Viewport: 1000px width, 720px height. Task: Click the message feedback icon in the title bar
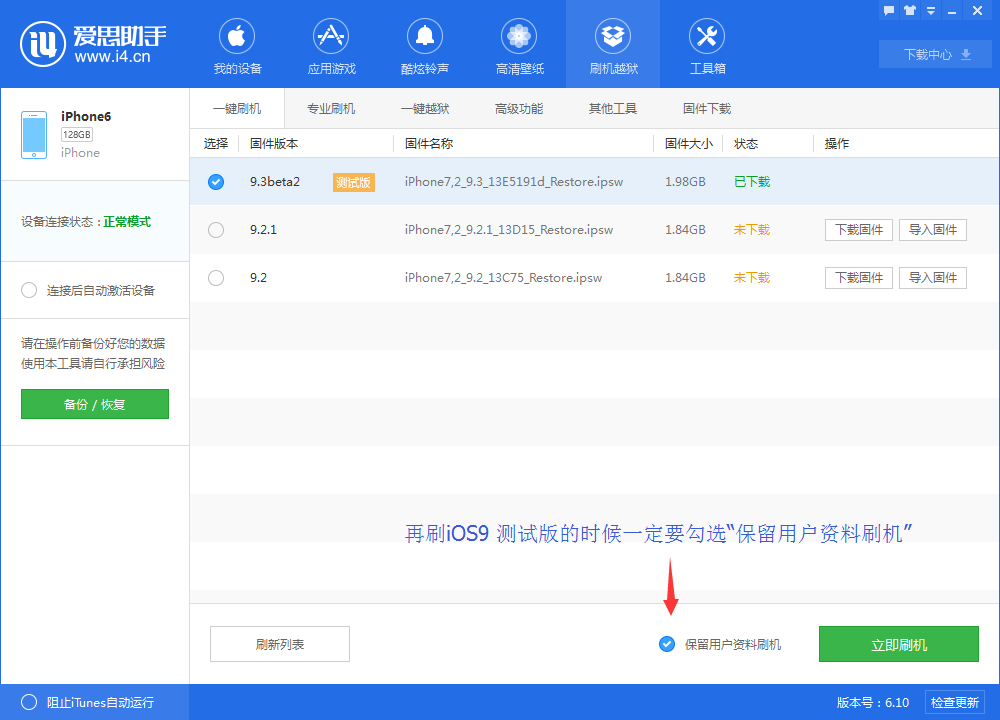pyautogui.click(x=889, y=10)
